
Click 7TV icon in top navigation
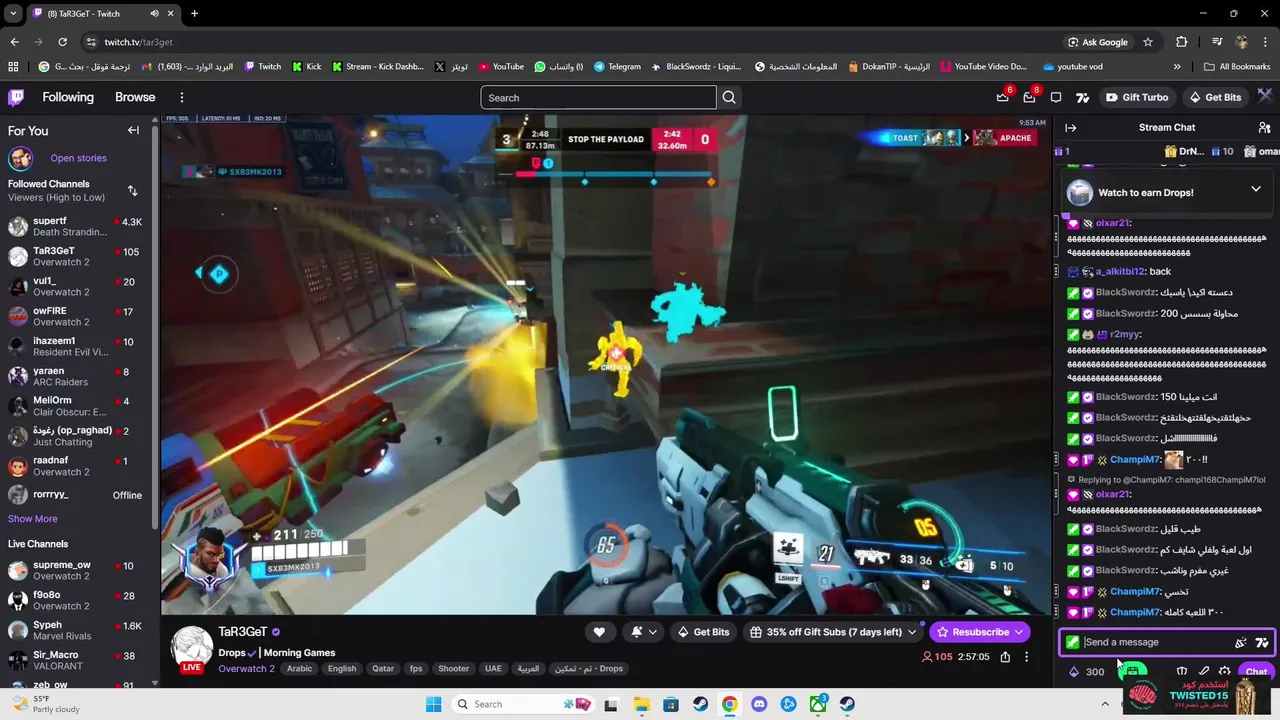(x=1082, y=97)
